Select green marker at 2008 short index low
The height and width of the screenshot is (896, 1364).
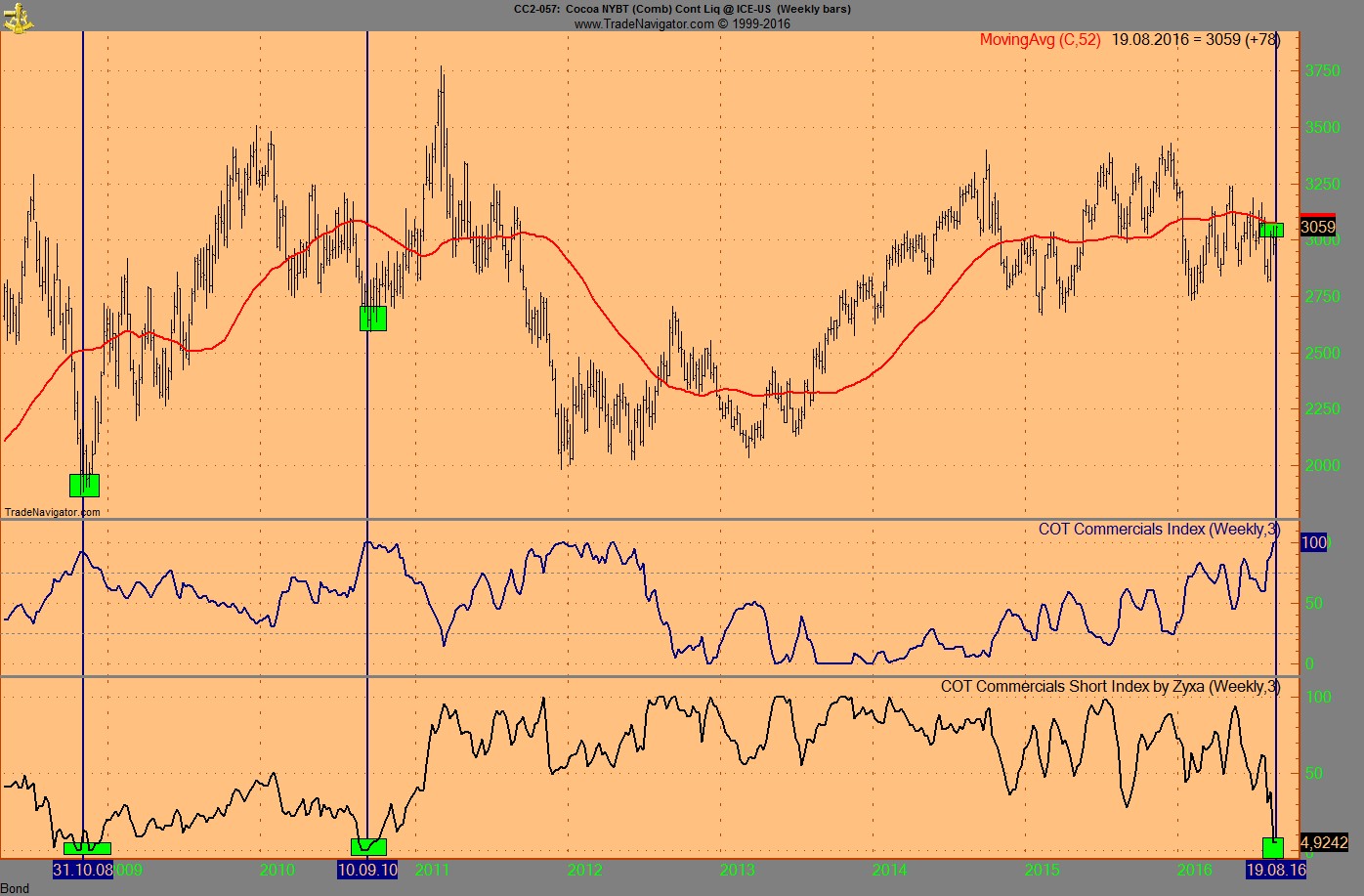click(x=87, y=848)
